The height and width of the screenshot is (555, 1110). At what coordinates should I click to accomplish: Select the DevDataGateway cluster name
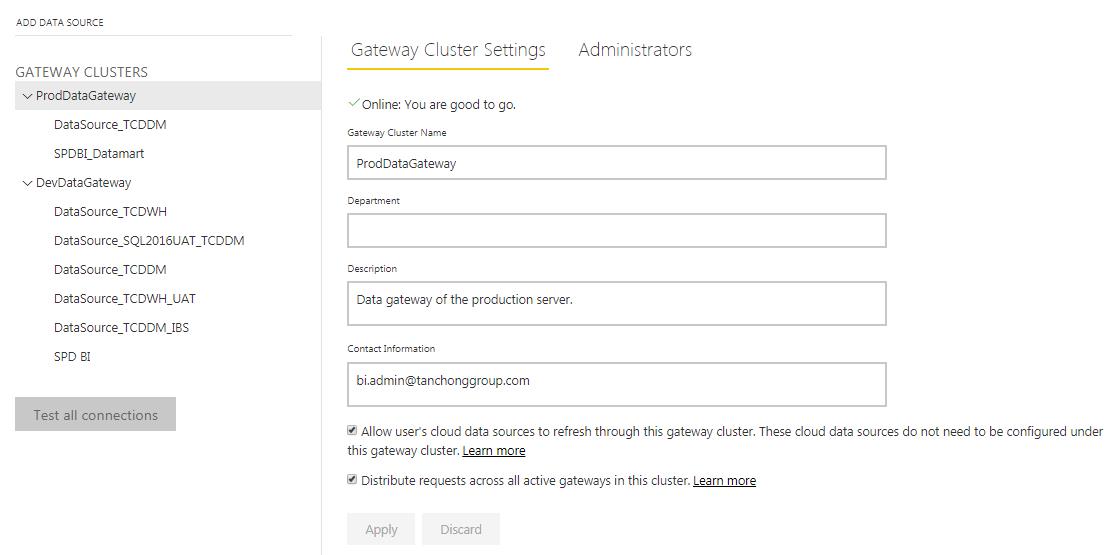84,183
